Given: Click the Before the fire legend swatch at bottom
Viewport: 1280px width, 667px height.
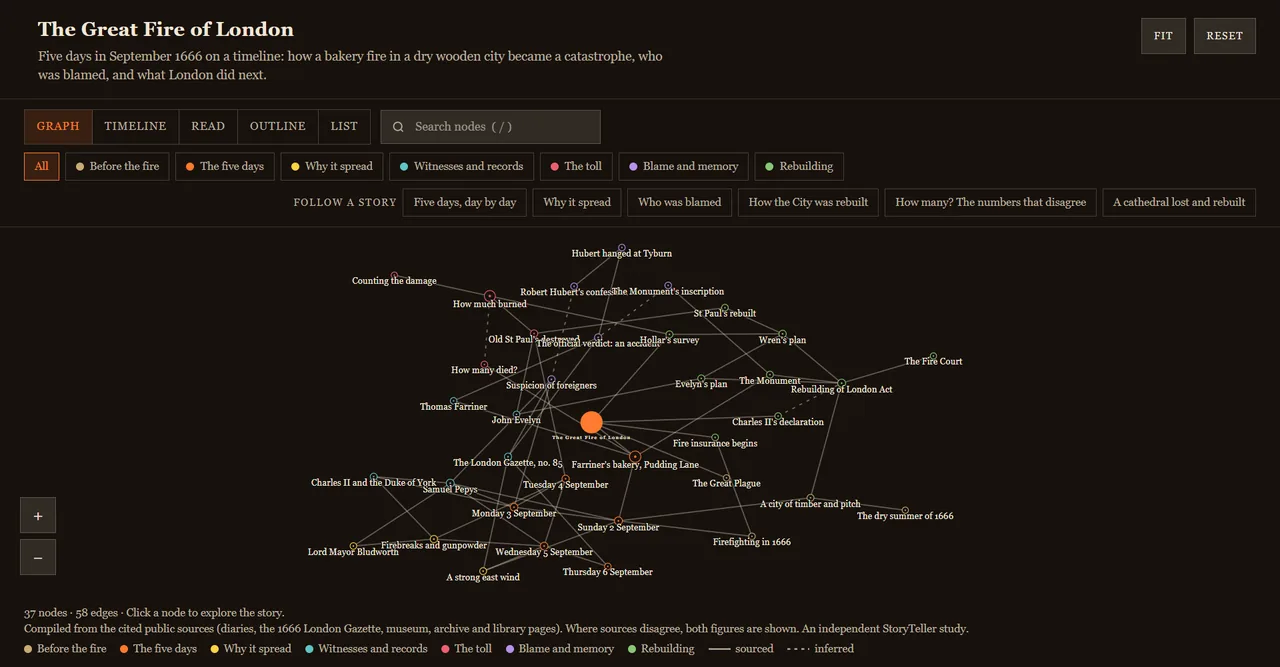Looking at the screenshot, I should click(28, 649).
